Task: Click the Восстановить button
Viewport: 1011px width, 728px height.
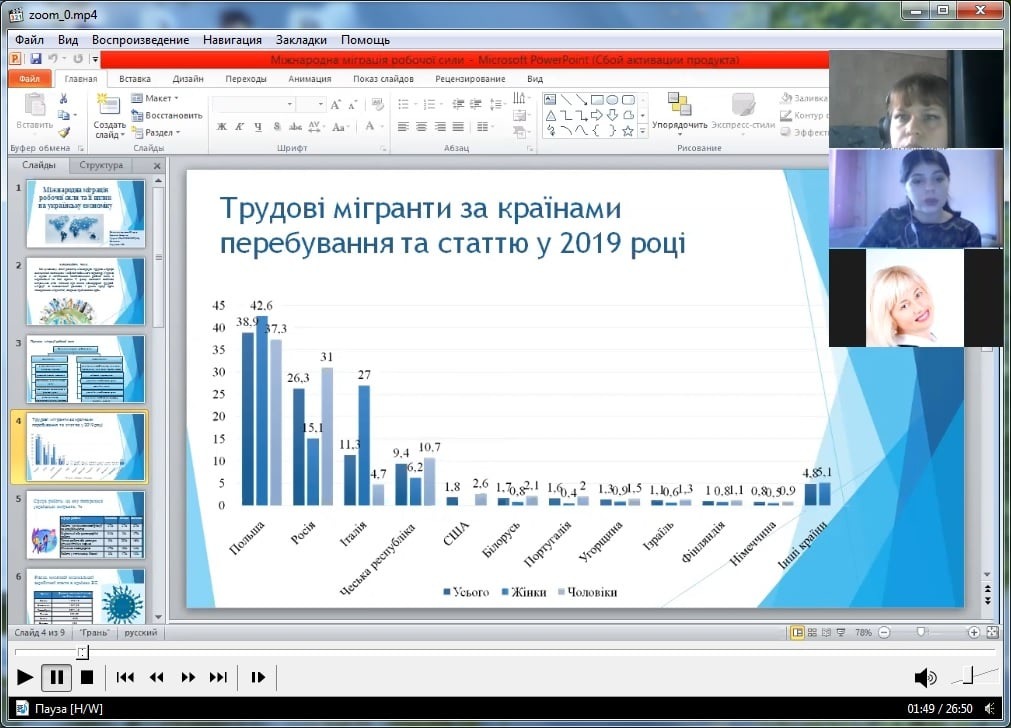Action: [167, 115]
